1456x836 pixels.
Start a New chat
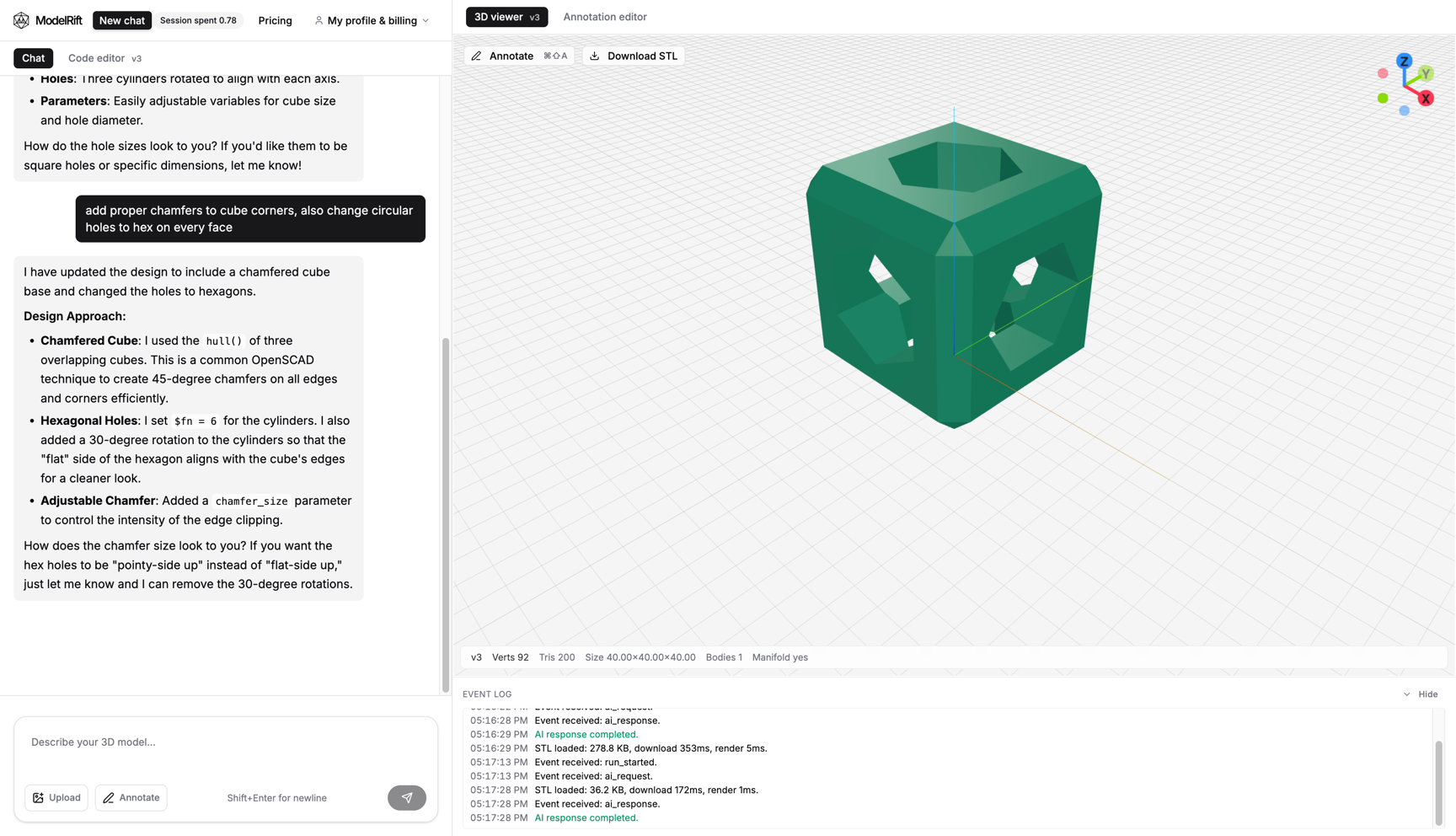(122, 19)
